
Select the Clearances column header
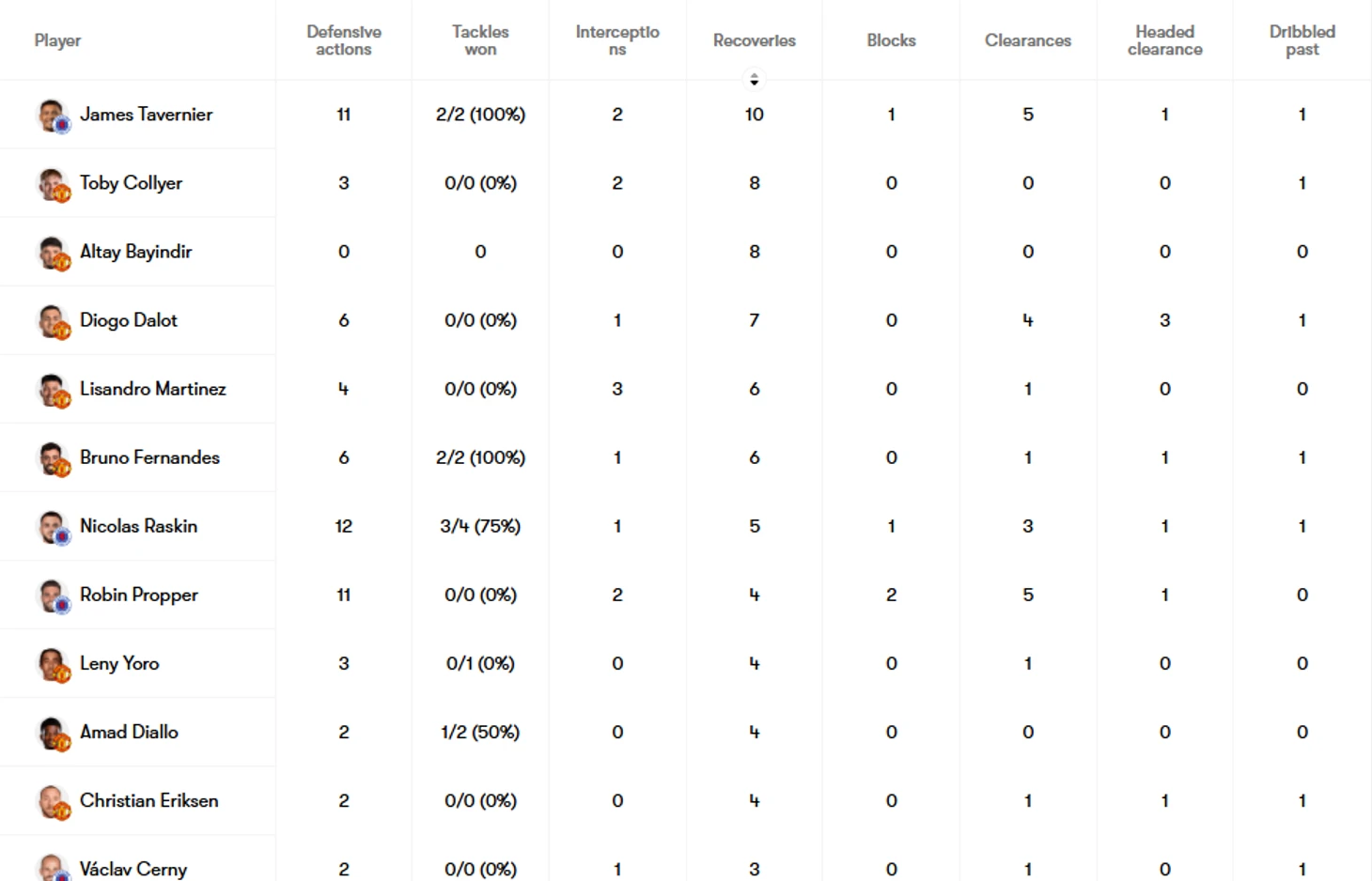[1028, 40]
